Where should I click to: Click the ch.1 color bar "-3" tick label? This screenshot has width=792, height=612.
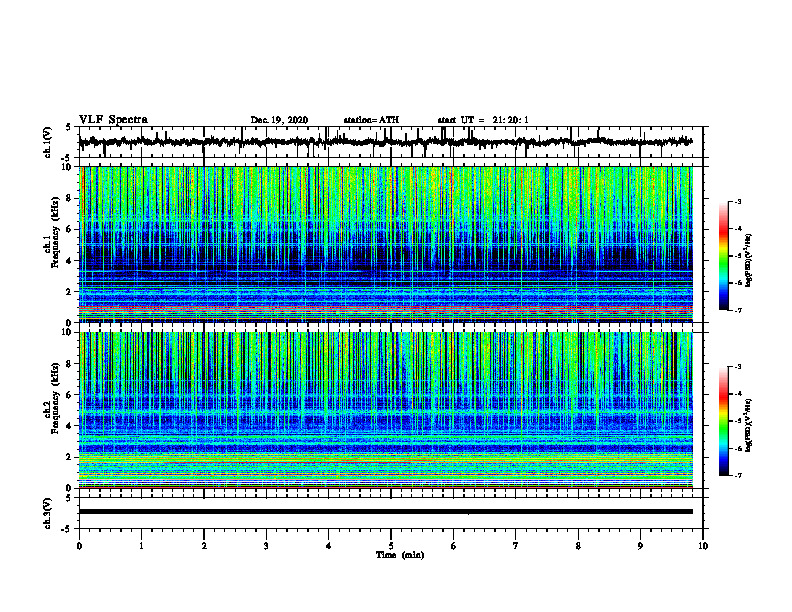[738, 201]
